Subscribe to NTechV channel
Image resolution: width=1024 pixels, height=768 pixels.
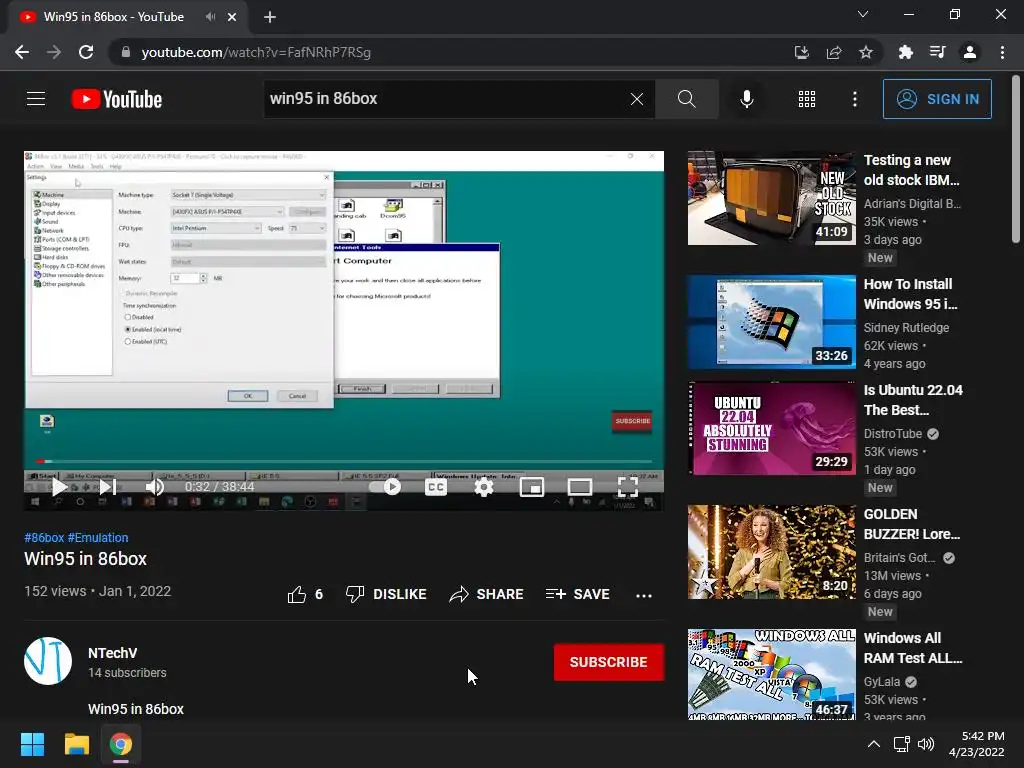609,662
